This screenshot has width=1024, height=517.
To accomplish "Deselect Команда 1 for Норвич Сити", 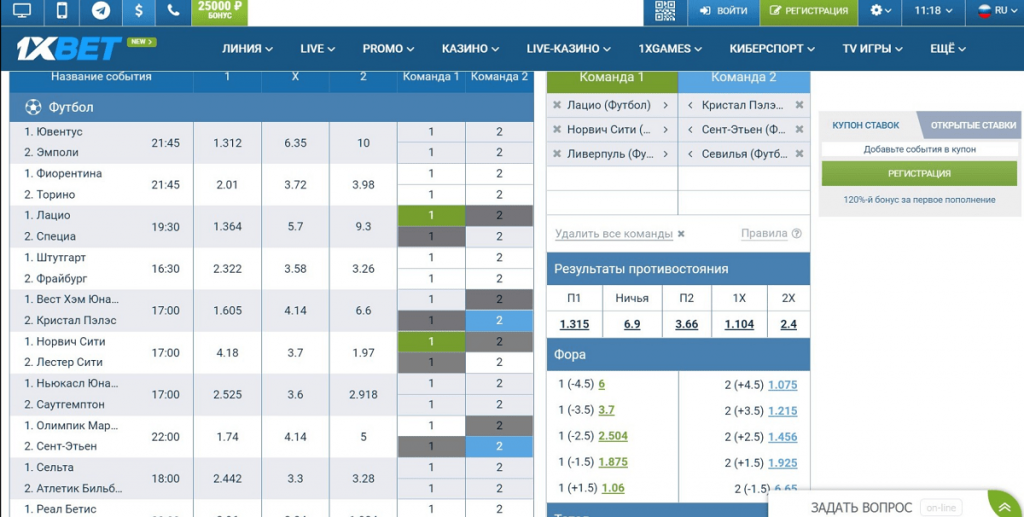I will [431, 341].
